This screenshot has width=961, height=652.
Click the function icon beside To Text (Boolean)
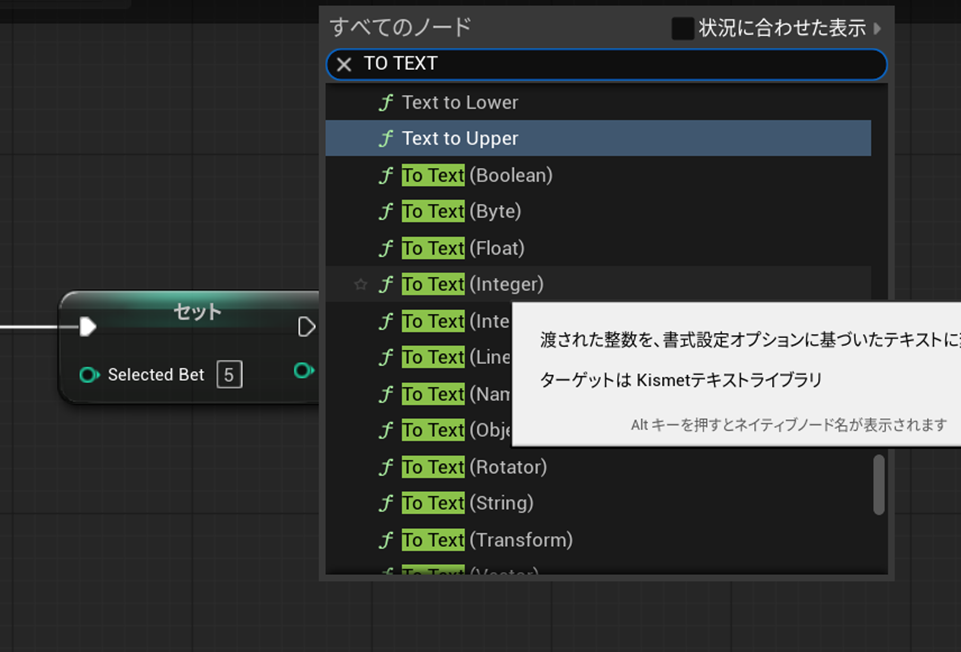point(386,176)
